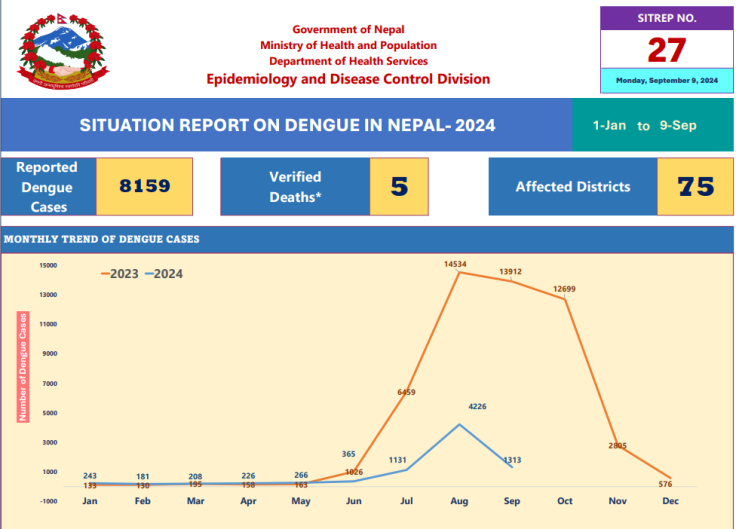The image size is (736, 529).
Task: Click the Aug x-axis label
Action: [459, 501]
